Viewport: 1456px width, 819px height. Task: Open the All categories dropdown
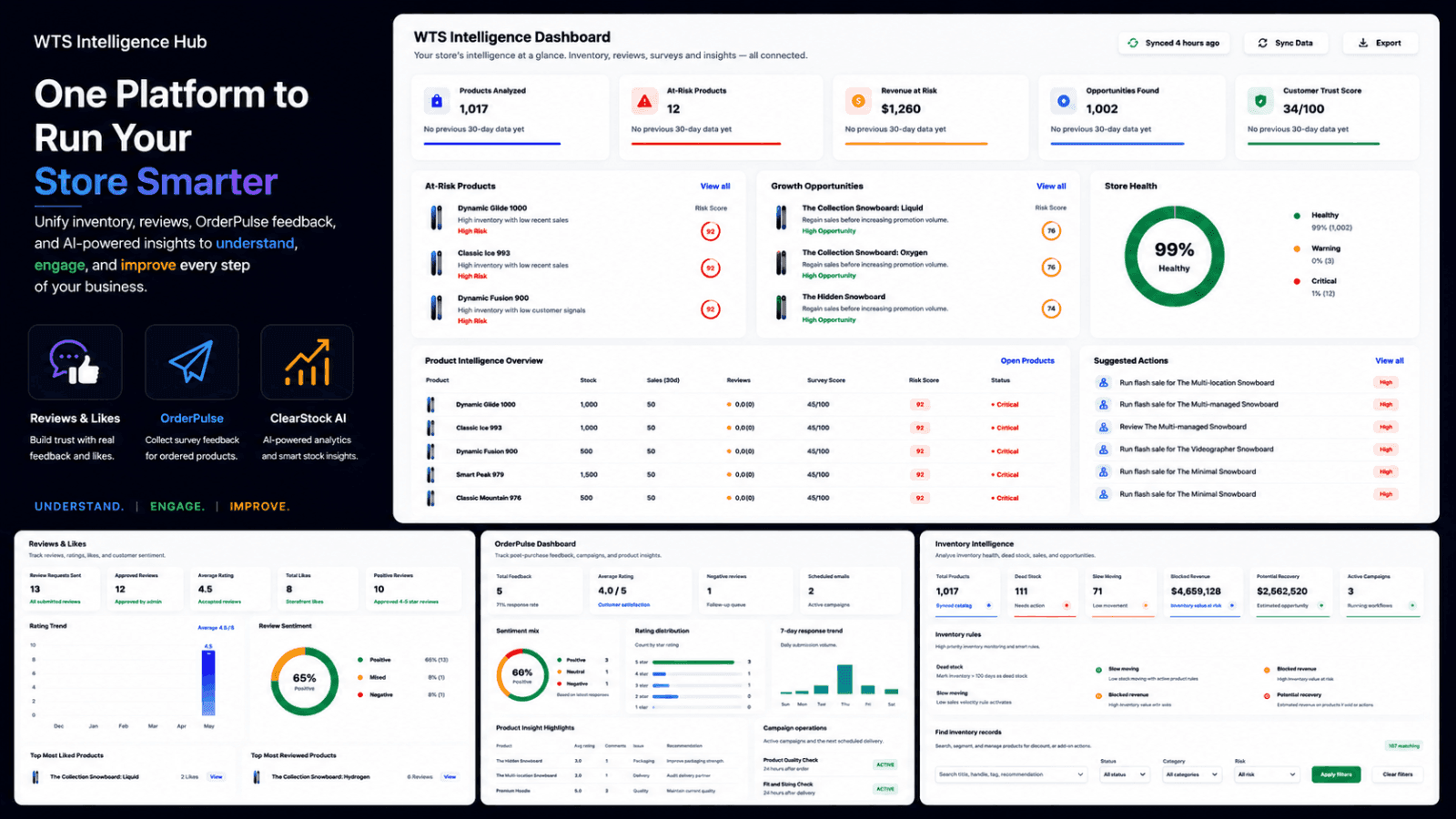1191,774
